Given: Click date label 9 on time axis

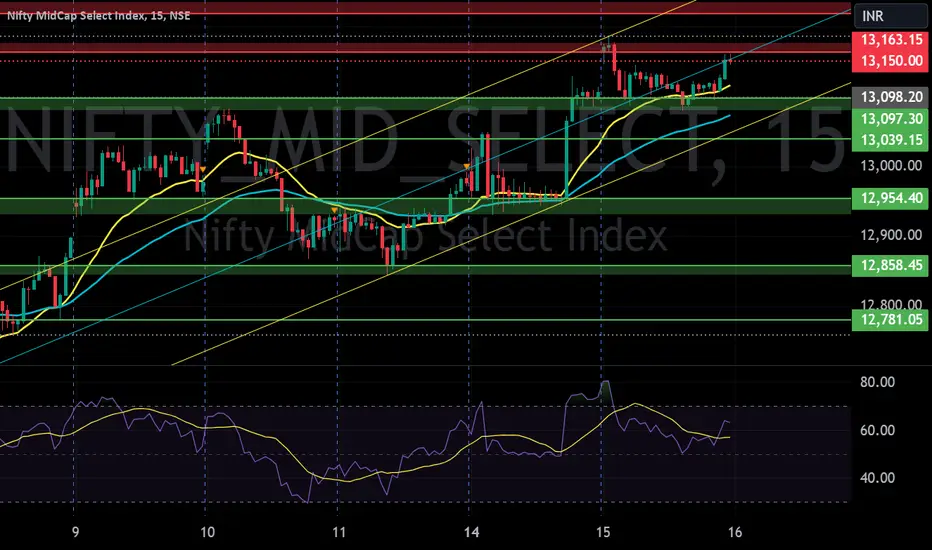Looking at the screenshot, I should point(75,532).
